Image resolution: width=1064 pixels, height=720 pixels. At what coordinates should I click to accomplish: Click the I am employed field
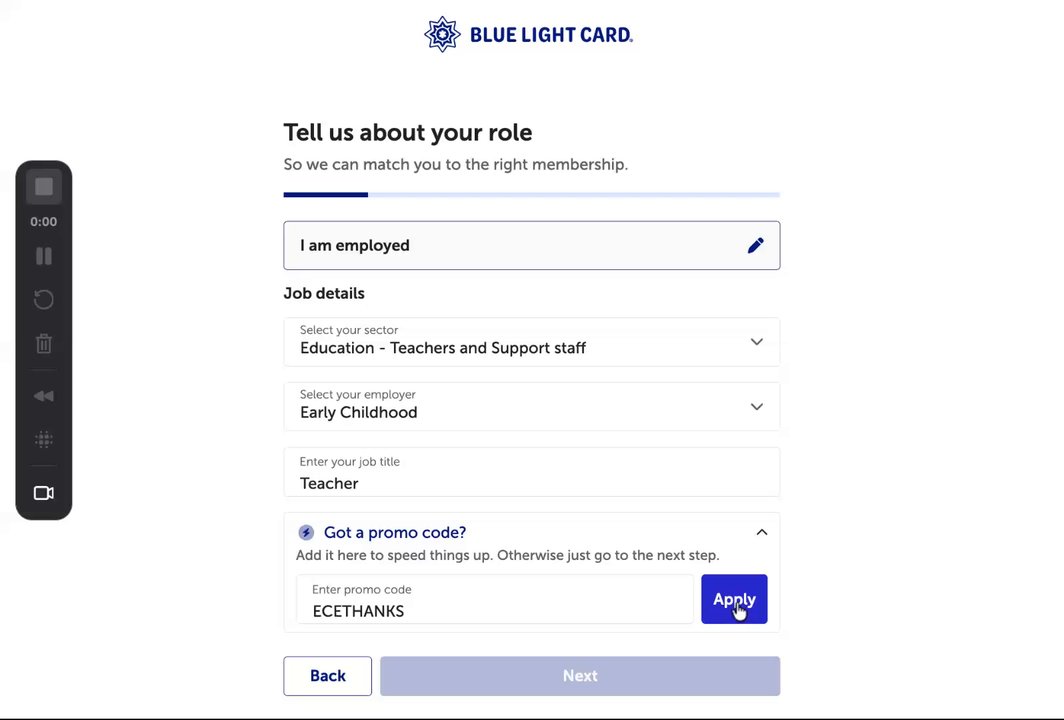[x=532, y=246]
